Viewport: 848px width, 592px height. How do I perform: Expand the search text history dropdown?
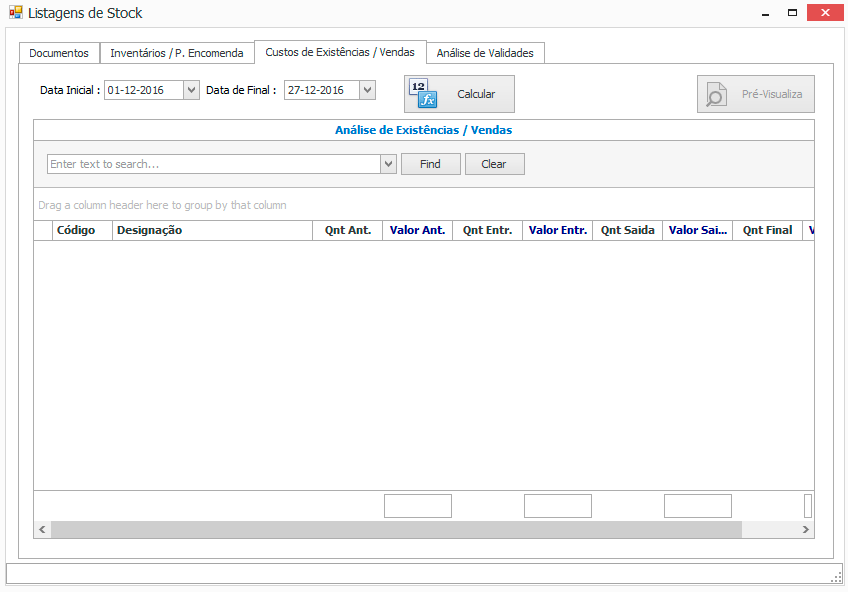click(388, 164)
